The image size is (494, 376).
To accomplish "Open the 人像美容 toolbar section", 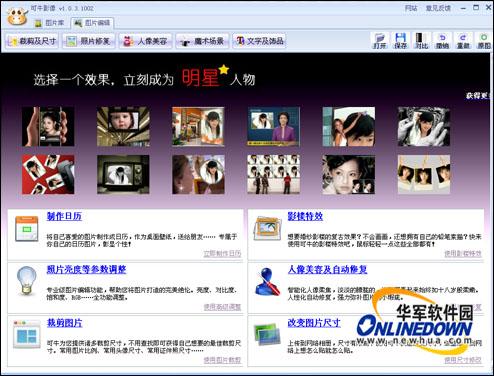I will pos(145,41).
